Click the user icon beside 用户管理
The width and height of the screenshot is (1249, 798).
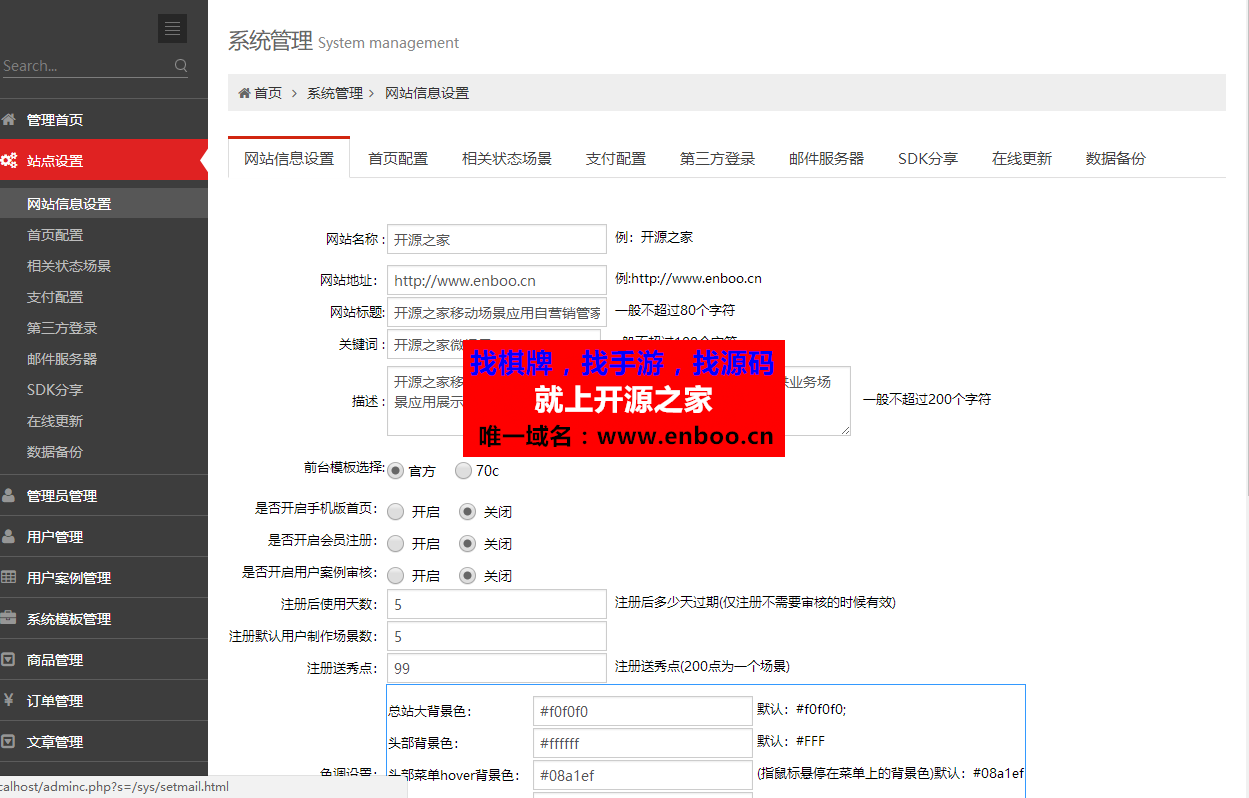9,536
